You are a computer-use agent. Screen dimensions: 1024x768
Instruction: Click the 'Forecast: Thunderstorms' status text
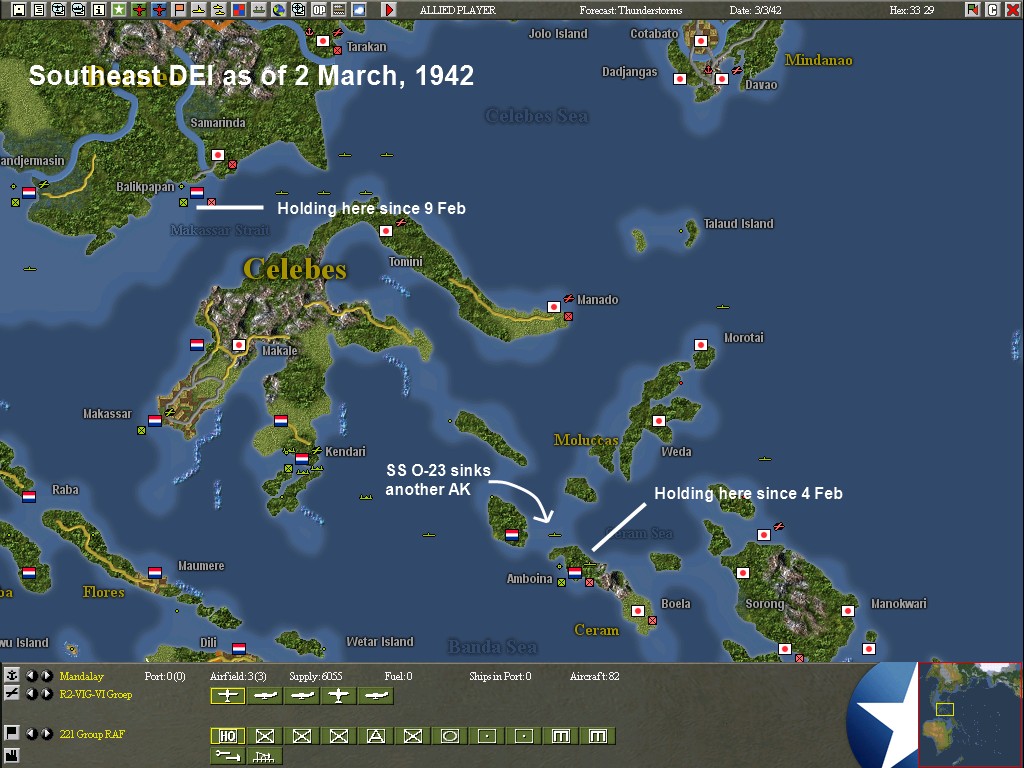[631, 10]
